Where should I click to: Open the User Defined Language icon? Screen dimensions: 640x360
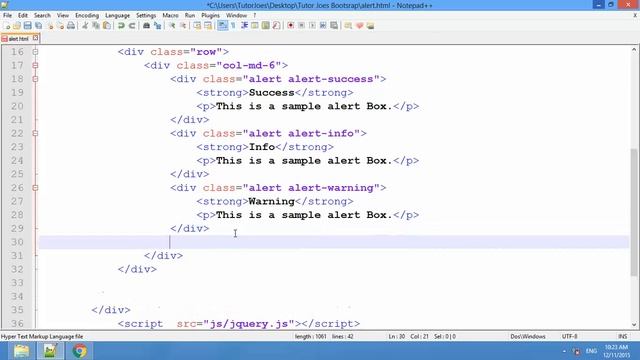[x=255, y=26]
